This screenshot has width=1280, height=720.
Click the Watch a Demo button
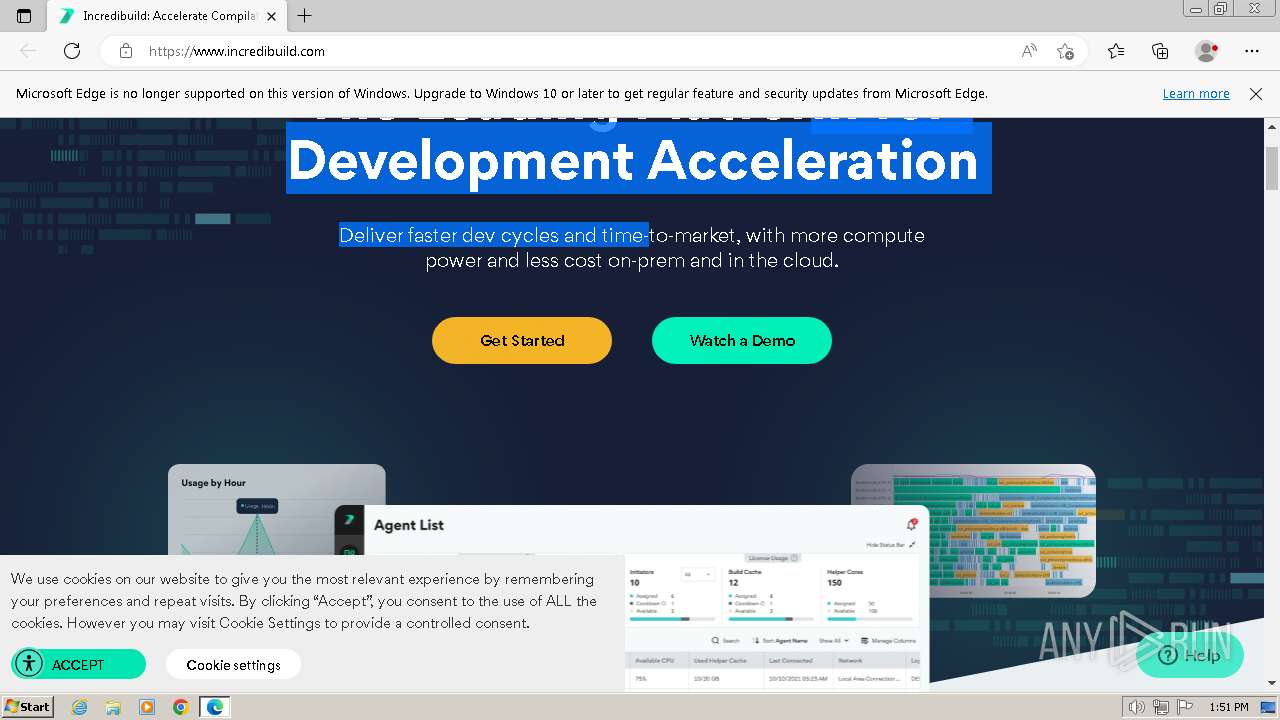(x=742, y=340)
